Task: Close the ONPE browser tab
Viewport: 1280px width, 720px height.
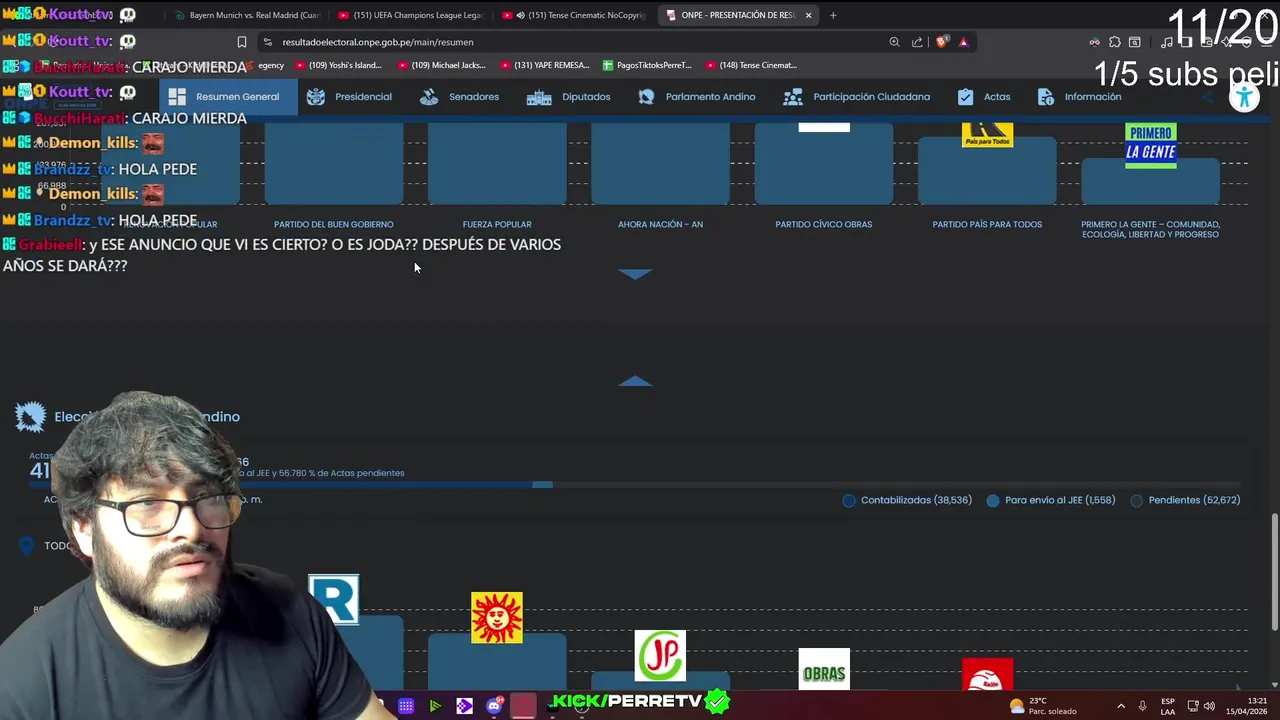Action: [808, 15]
